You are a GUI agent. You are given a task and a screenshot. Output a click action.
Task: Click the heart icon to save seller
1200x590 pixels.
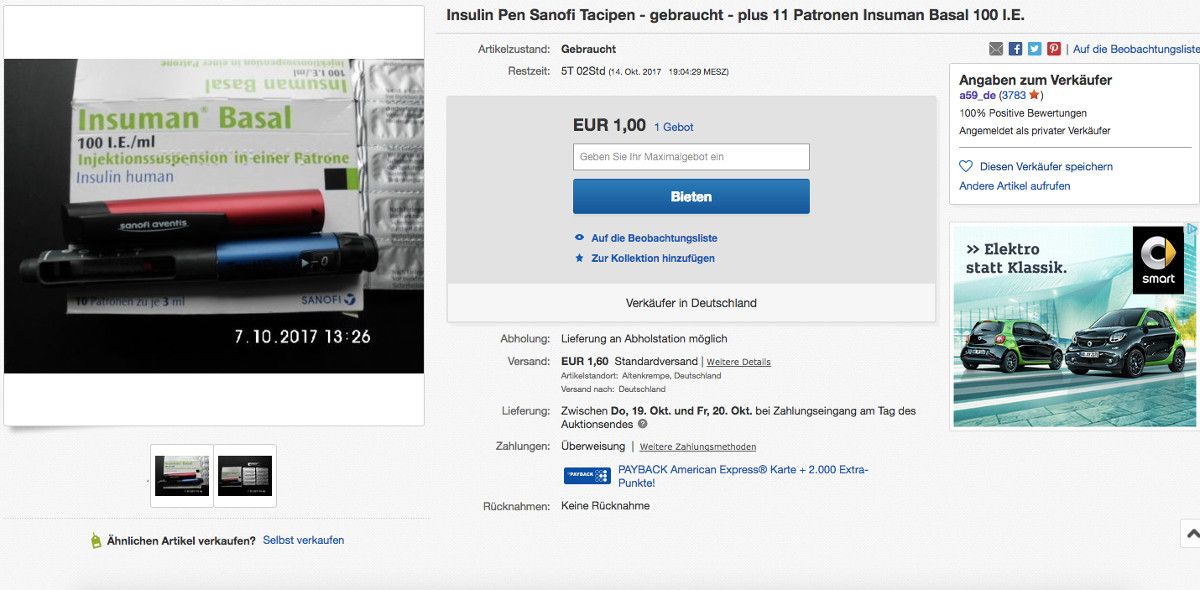pyautogui.click(x=966, y=167)
